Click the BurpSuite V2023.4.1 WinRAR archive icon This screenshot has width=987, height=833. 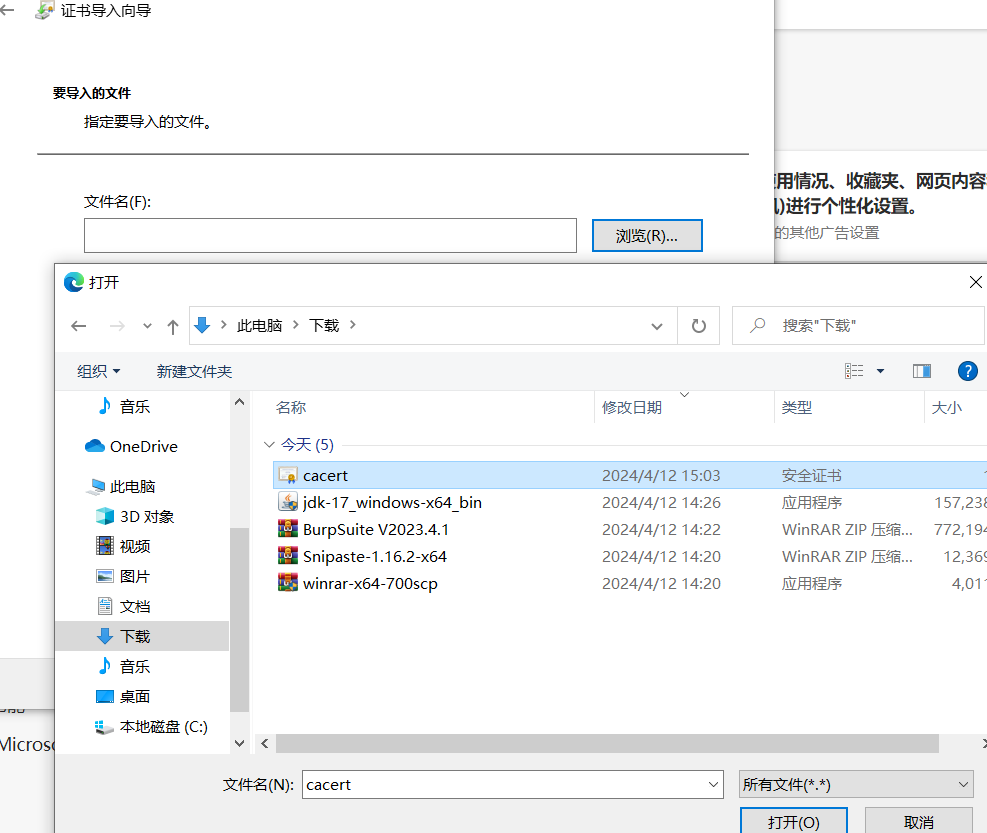[288, 529]
